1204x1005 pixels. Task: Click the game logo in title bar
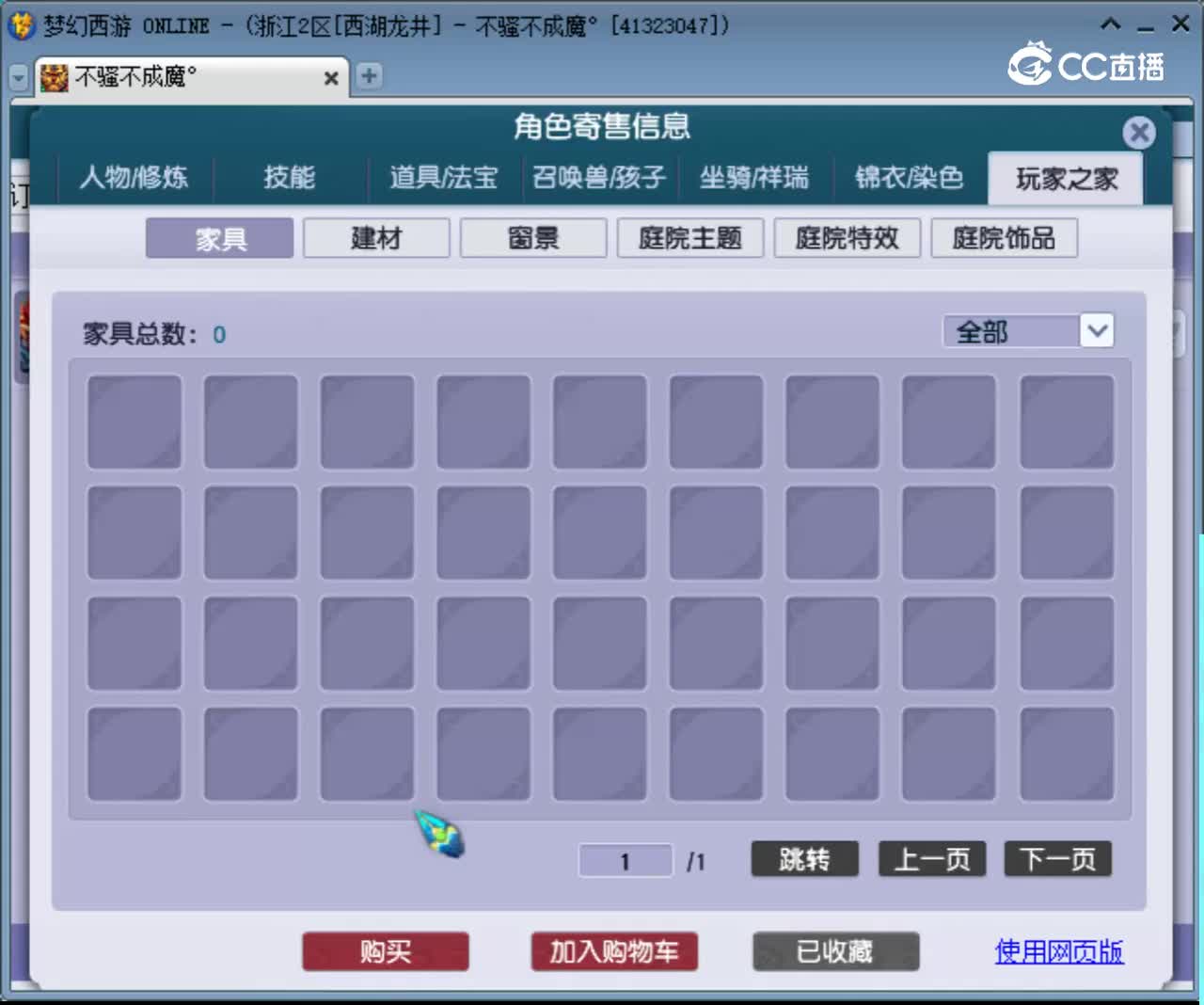click(21, 25)
